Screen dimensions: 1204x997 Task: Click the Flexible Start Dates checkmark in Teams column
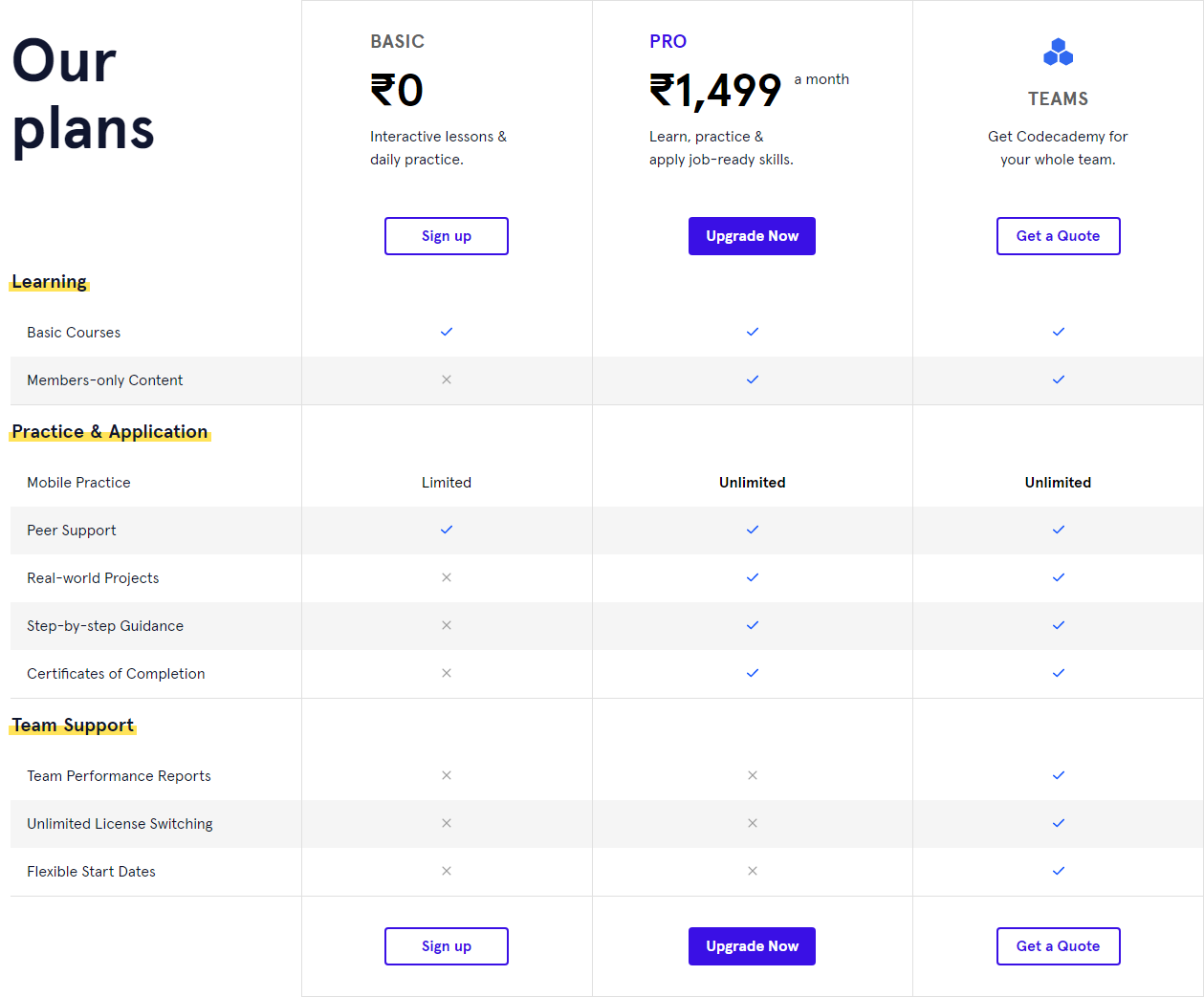(1059, 871)
